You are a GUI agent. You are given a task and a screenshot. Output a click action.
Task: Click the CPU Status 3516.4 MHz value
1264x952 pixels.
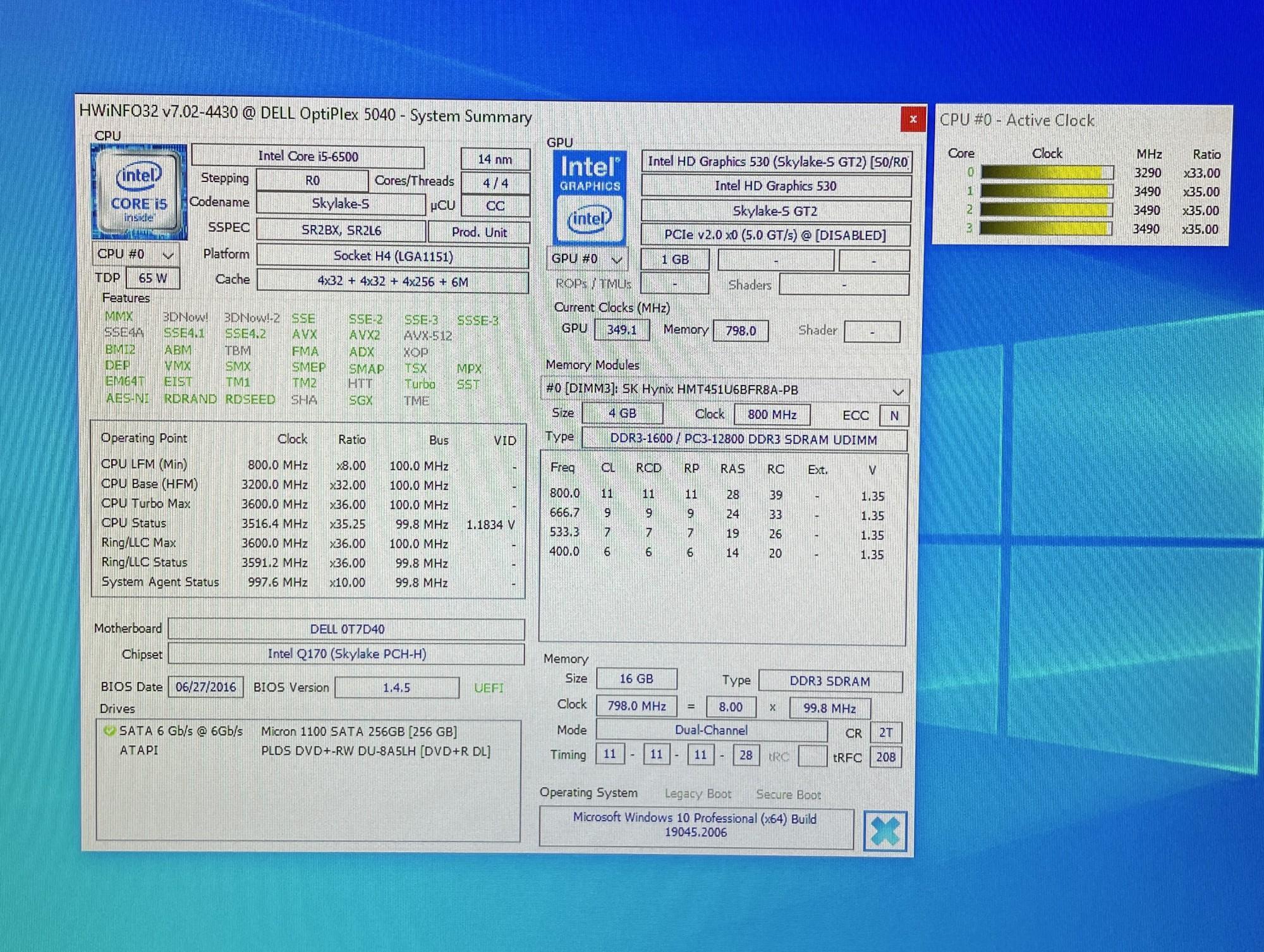click(x=274, y=524)
